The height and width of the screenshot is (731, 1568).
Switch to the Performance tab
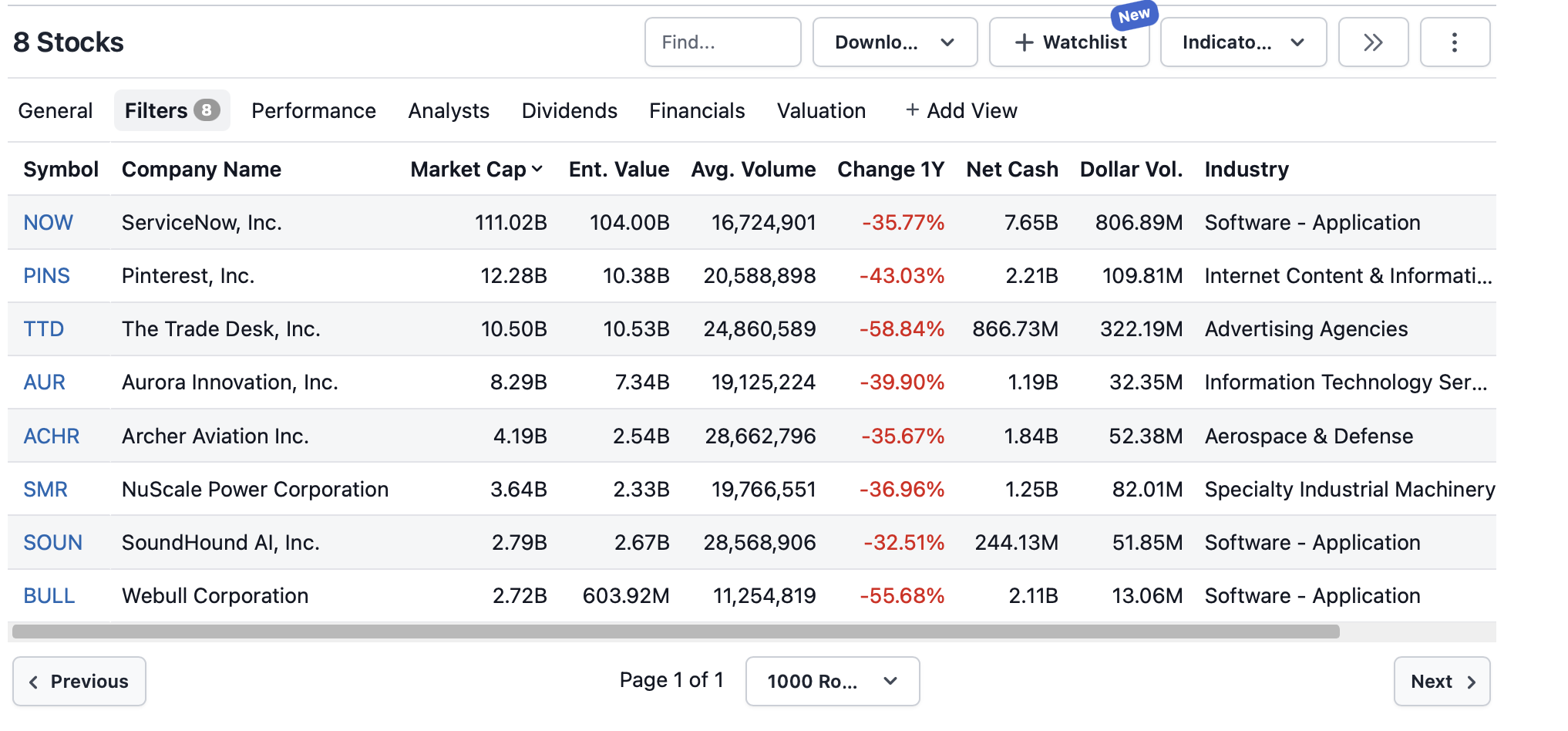tap(313, 110)
